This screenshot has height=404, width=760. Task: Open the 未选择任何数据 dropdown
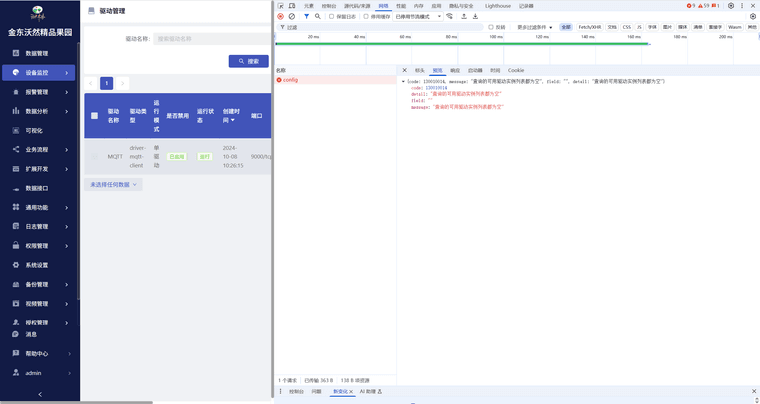coord(113,185)
